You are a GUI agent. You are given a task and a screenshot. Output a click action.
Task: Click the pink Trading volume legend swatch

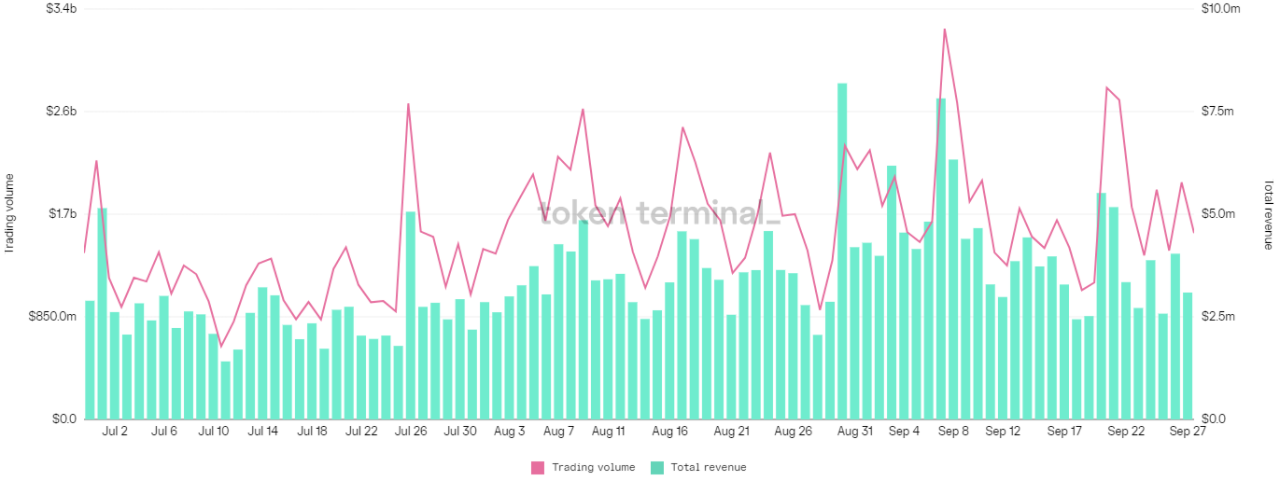click(x=538, y=467)
